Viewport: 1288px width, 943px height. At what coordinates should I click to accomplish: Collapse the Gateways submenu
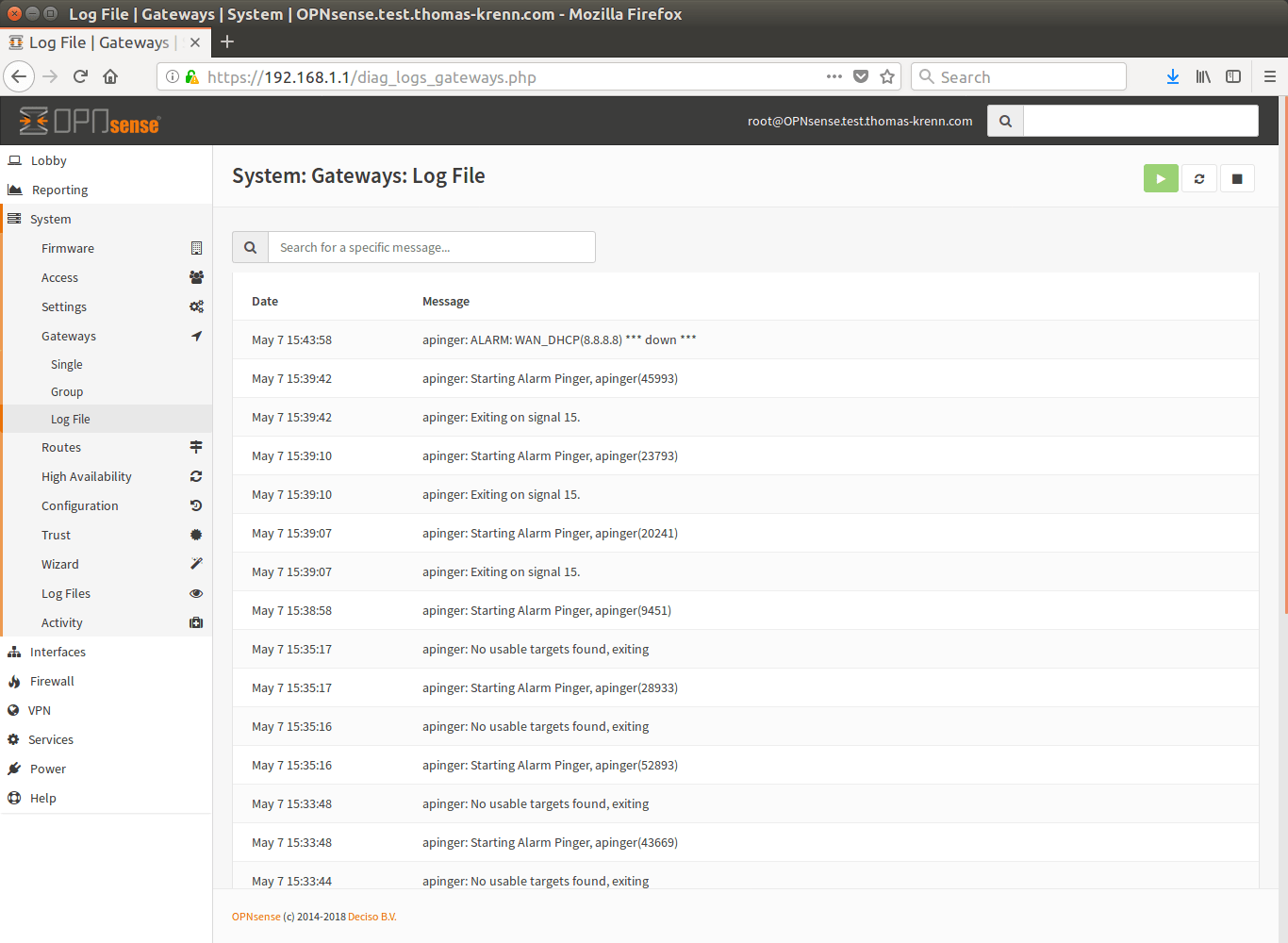click(69, 336)
